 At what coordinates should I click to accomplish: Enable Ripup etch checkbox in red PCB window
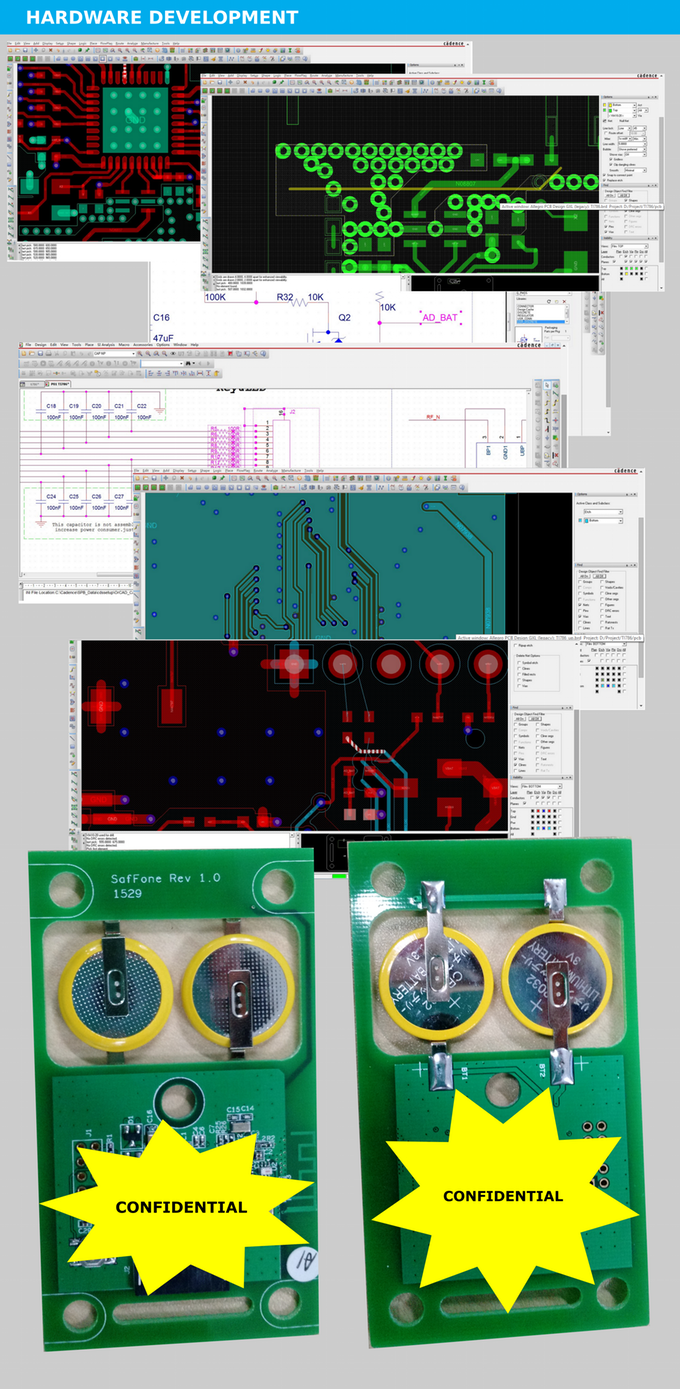pyautogui.click(x=515, y=645)
